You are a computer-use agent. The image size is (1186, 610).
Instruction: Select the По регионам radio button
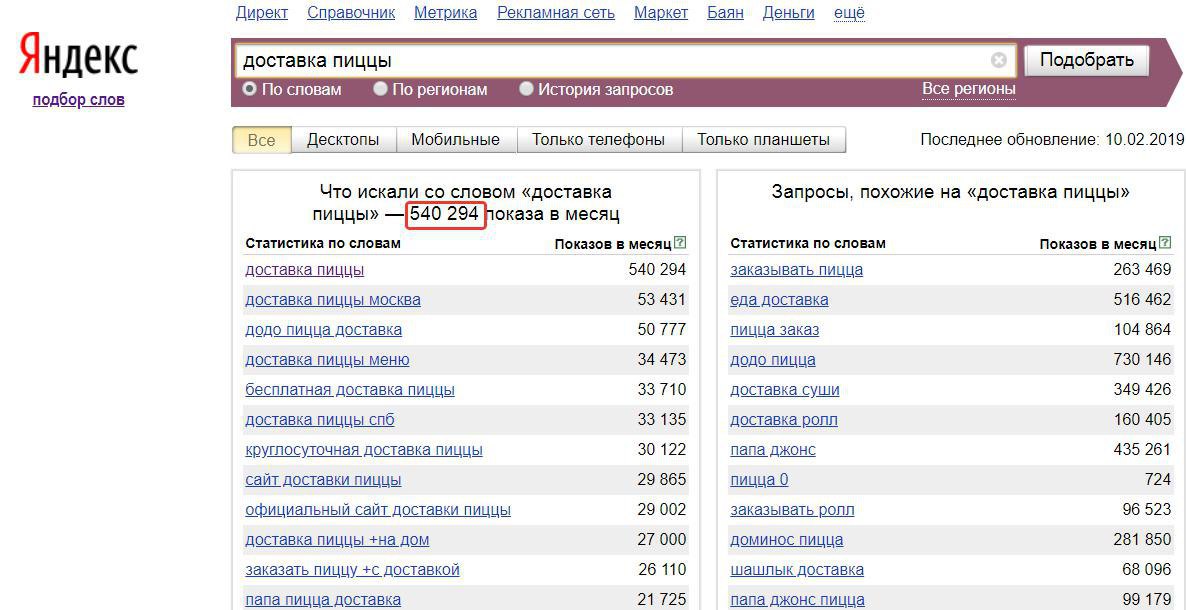point(380,89)
